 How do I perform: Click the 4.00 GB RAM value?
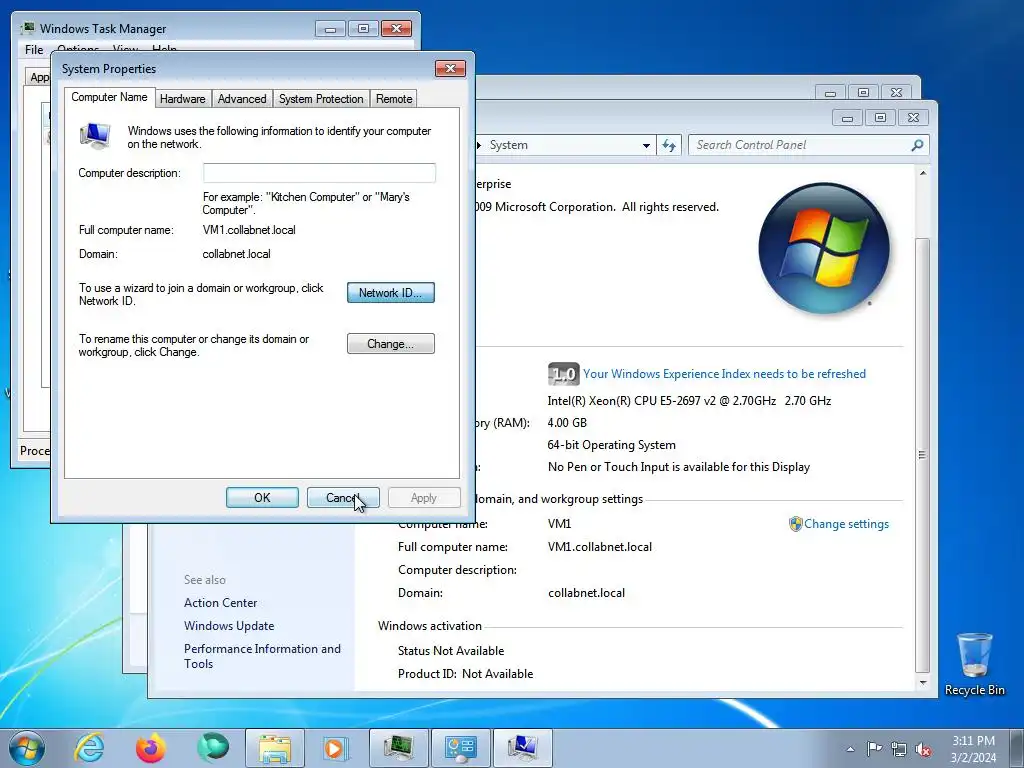[x=567, y=423]
